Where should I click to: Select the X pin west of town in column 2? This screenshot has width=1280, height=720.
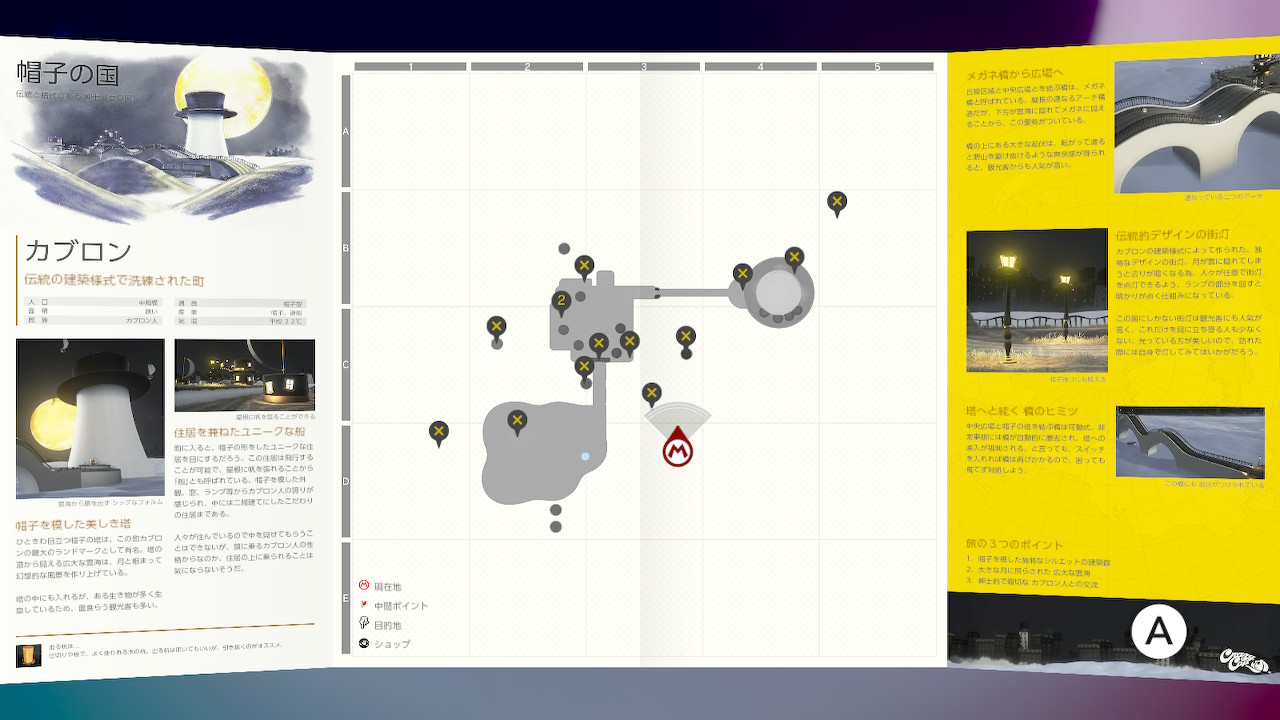pyautogui.click(x=496, y=328)
